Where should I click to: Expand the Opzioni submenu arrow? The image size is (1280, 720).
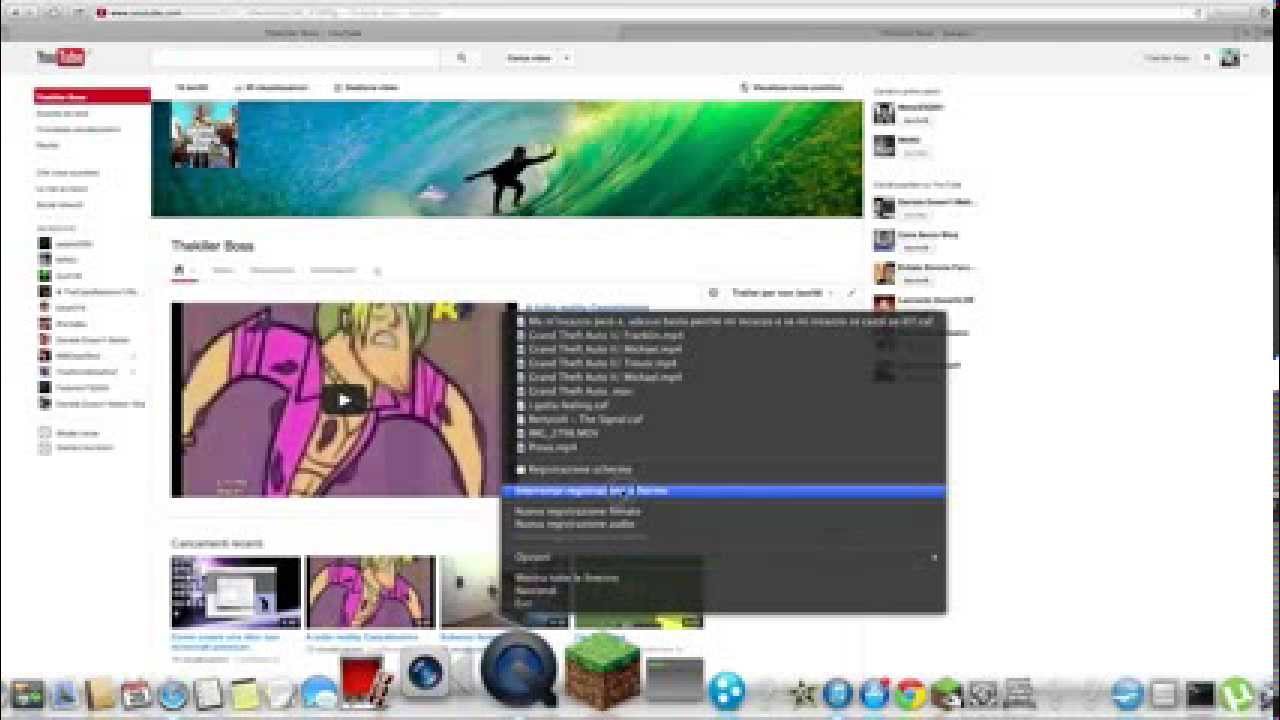tap(934, 557)
